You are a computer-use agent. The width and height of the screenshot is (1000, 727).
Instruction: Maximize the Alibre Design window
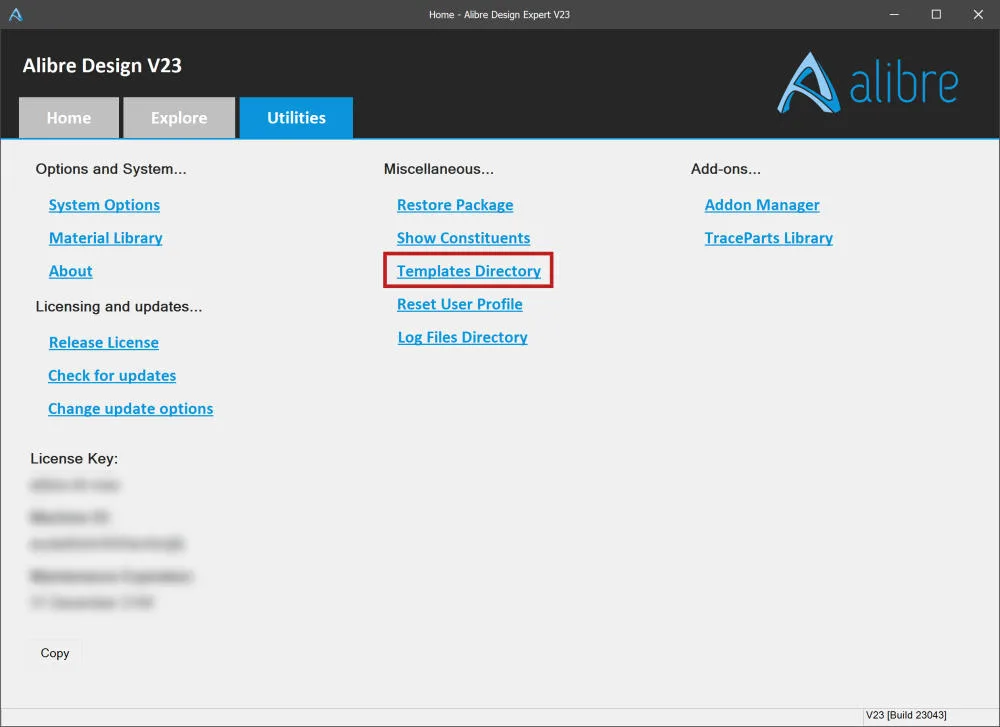(x=936, y=14)
